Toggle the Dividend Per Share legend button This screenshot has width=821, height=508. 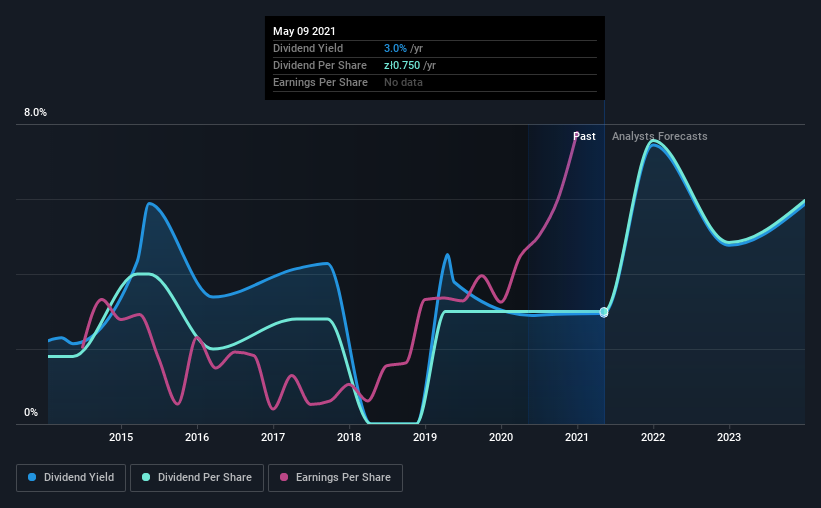(197, 478)
